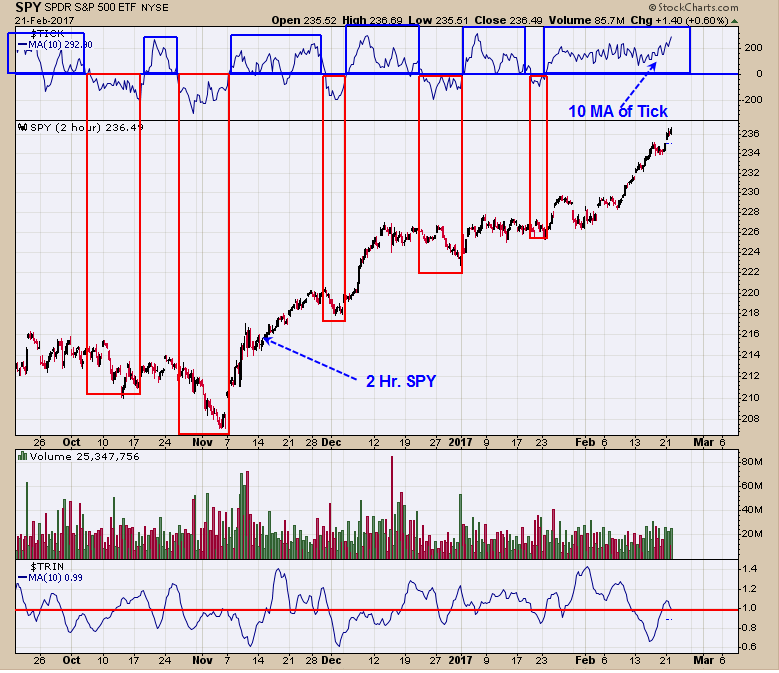Click Mar on the $TRIN panel date axis
The width and height of the screenshot is (779, 673).
pos(703,660)
